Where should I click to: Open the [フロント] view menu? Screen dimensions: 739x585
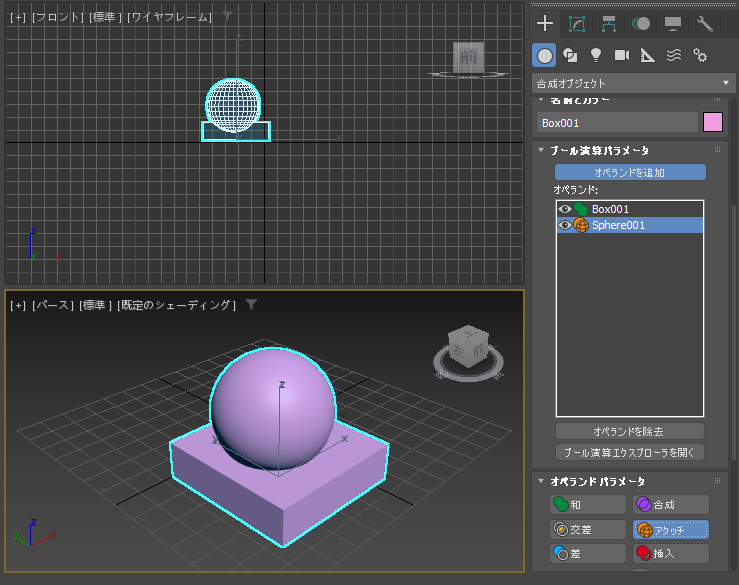point(57,17)
